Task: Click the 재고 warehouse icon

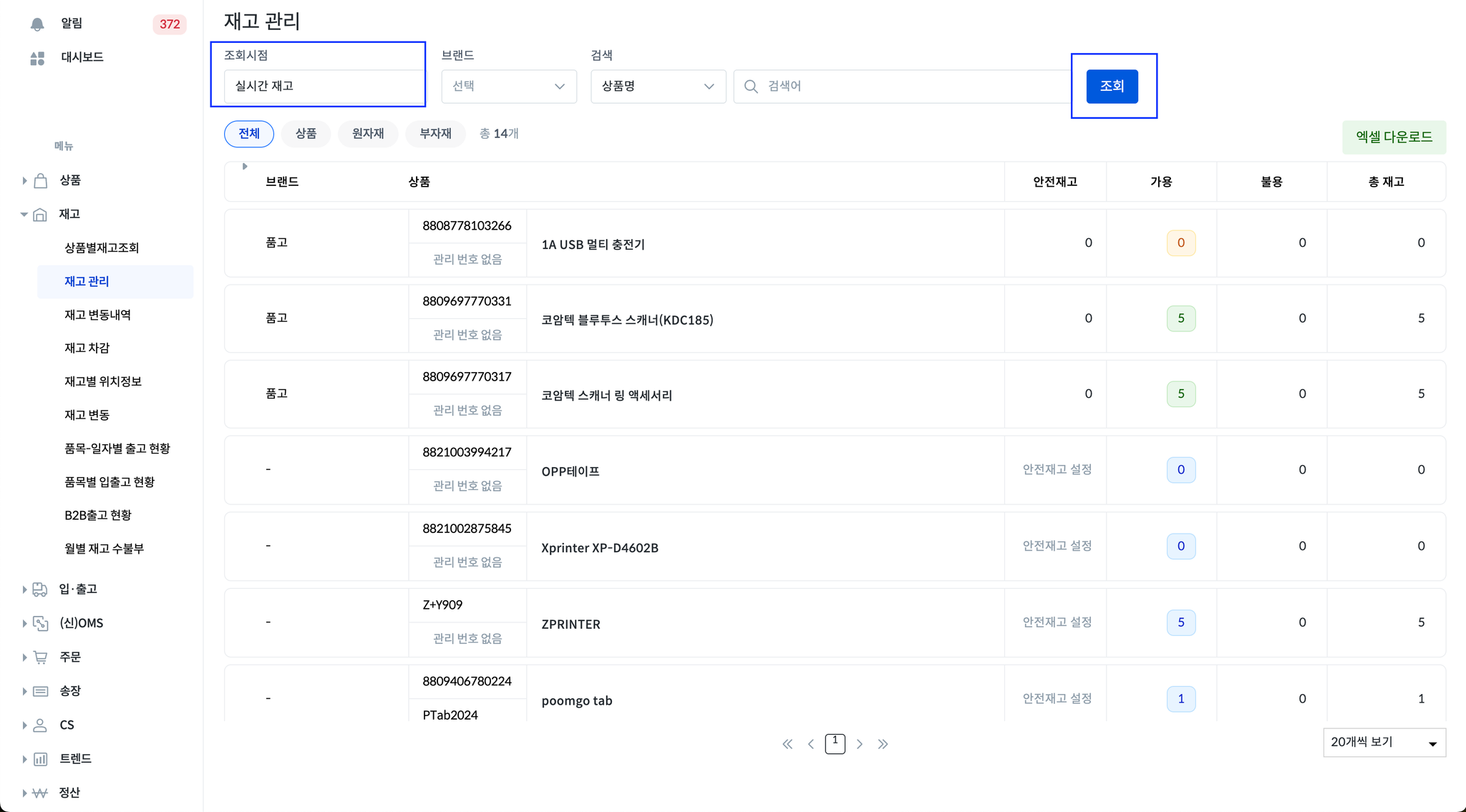Action: [x=40, y=214]
